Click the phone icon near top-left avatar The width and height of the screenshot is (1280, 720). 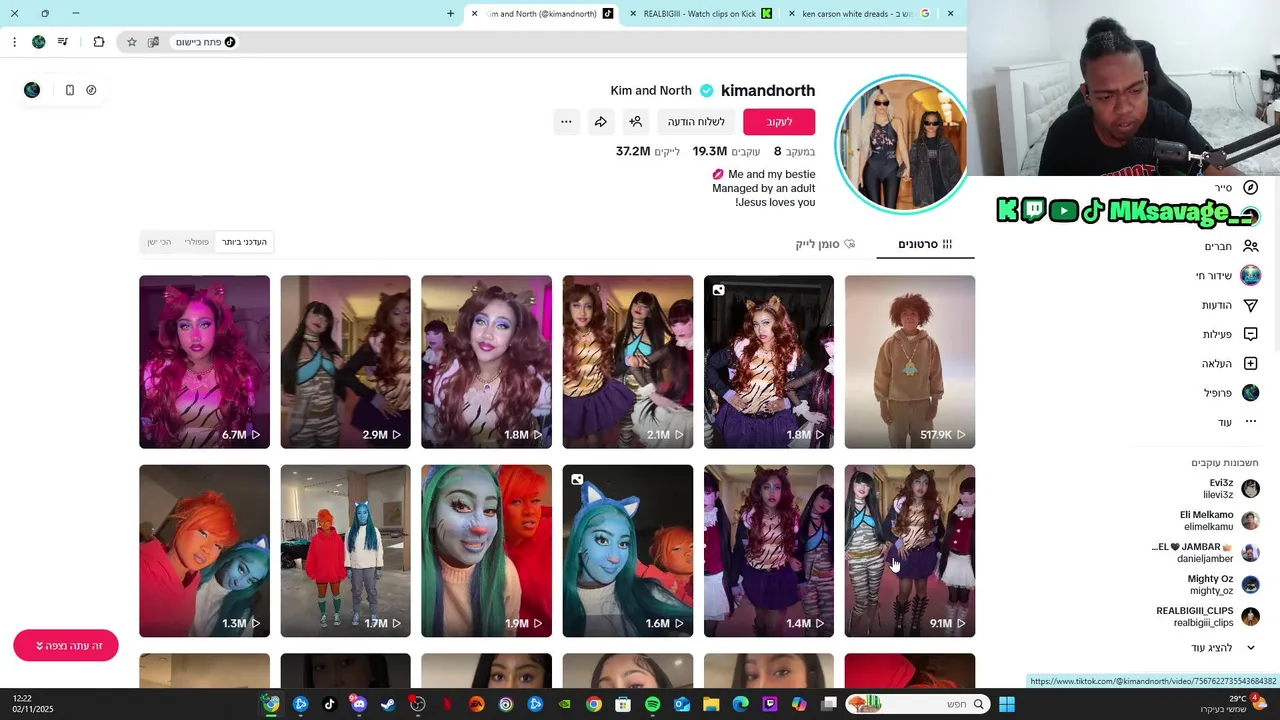(69, 90)
